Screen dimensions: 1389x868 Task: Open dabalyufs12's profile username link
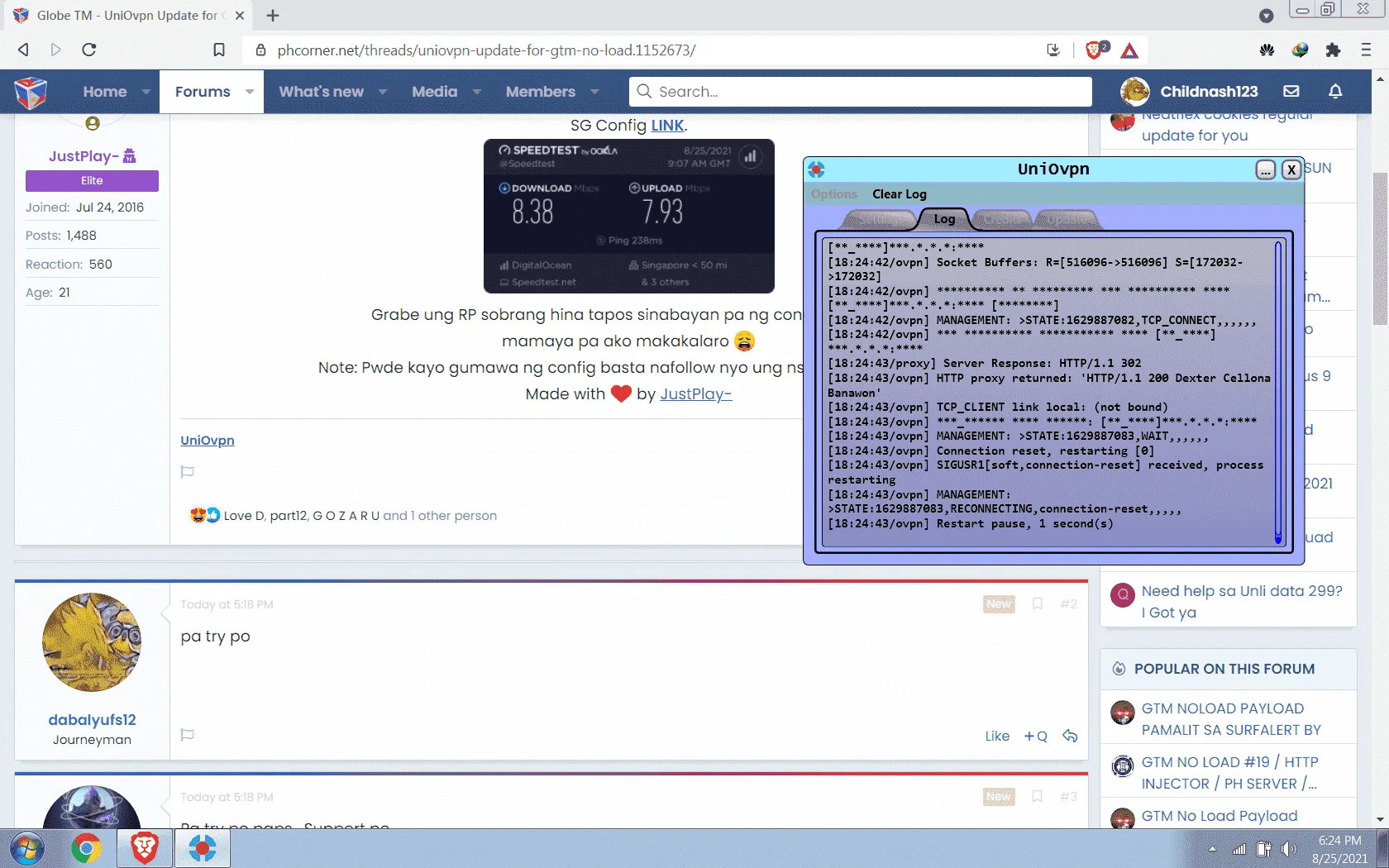click(92, 720)
